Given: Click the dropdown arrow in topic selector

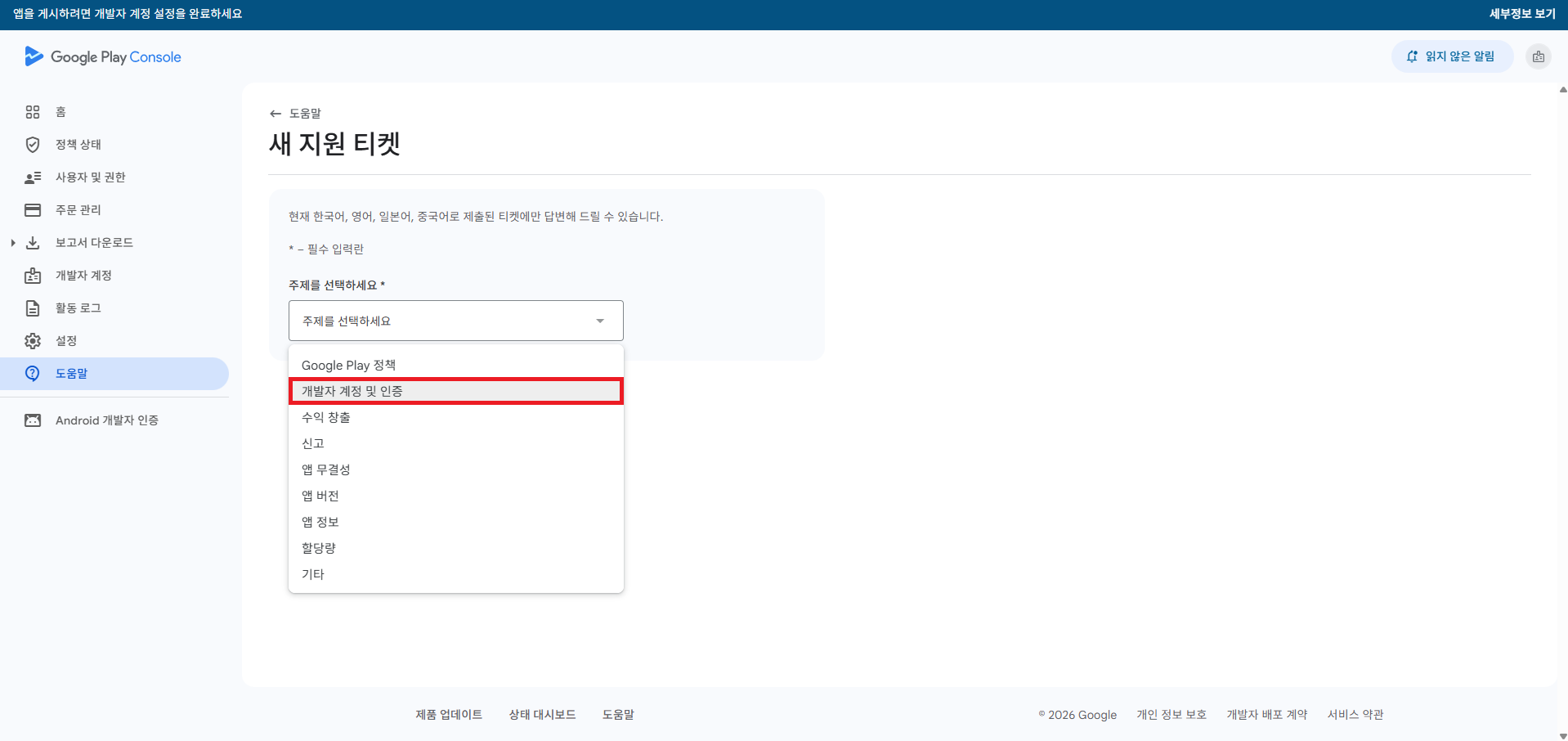Looking at the screenshot, I should (x=600, y=321).
